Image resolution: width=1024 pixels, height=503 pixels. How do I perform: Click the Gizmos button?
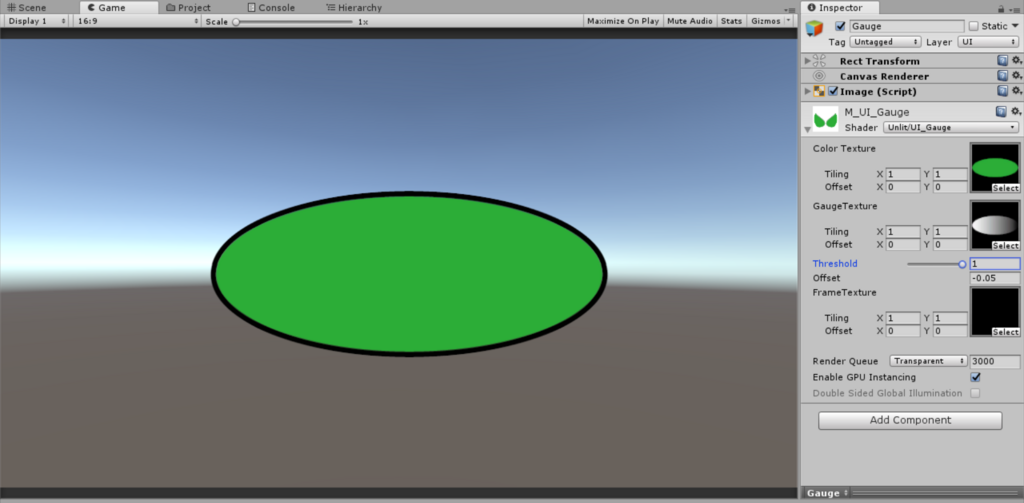tap(765, 21)
